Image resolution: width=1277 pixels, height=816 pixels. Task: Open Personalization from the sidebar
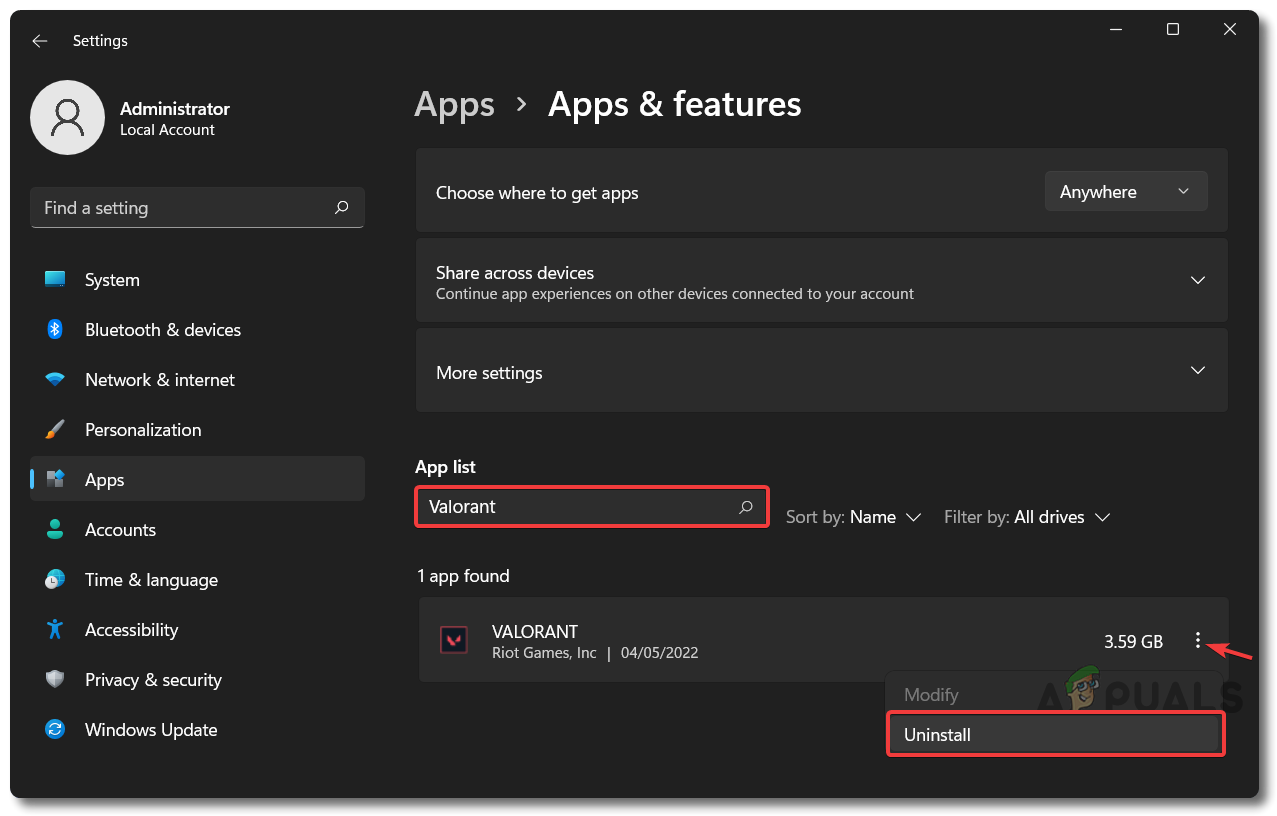point(143,430)
